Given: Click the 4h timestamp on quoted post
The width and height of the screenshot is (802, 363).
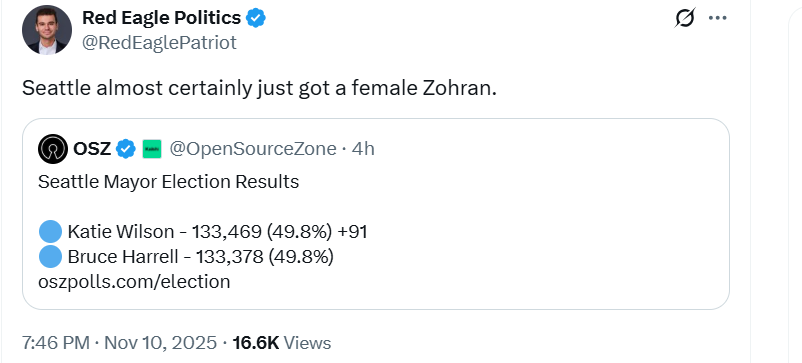Looking at the screenshot, I should click(363, 149).
